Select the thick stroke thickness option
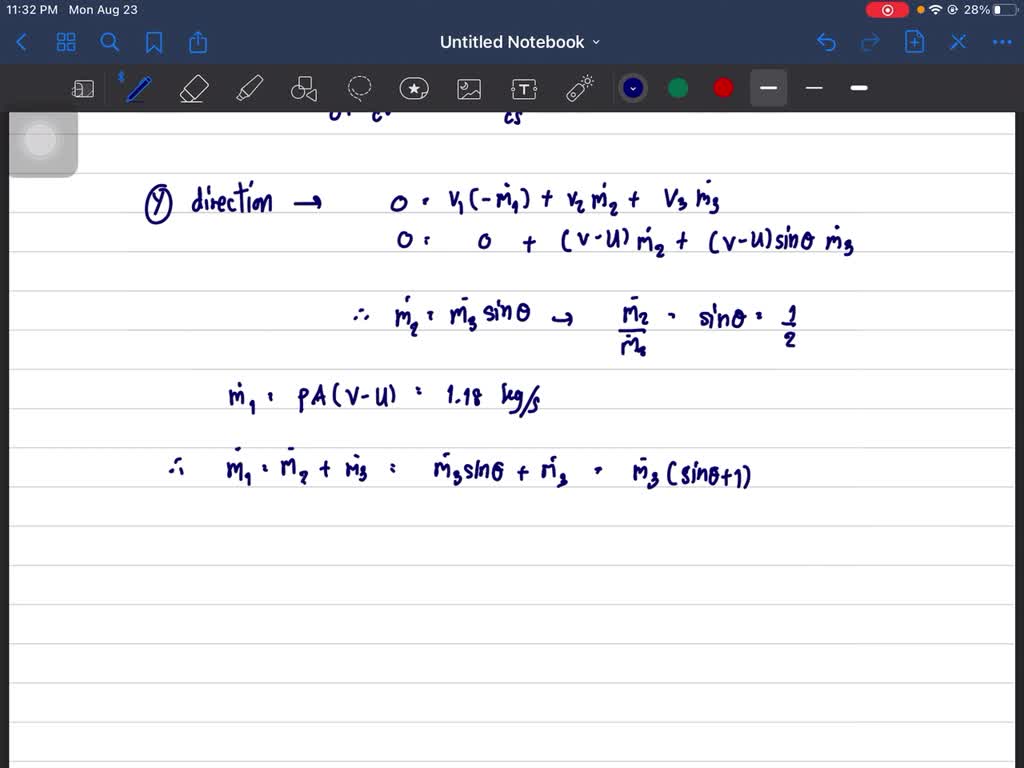Screen dimensions: 1024x768 click(859, 88)
